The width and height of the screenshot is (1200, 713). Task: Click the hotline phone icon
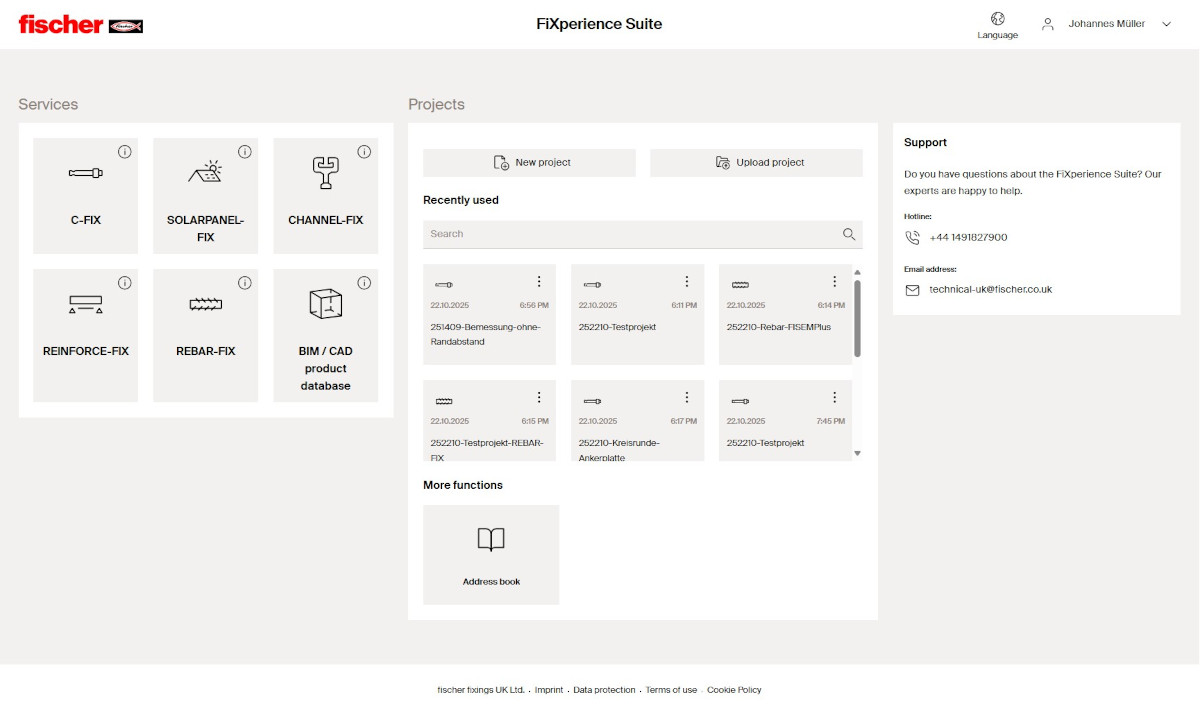pos(912,238)
